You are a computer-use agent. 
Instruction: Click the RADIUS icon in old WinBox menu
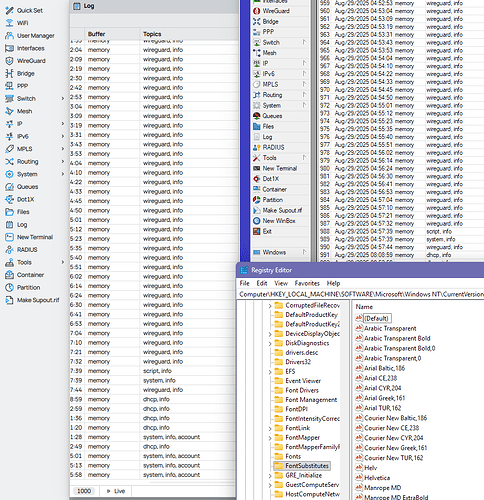(x=256, y=147)
